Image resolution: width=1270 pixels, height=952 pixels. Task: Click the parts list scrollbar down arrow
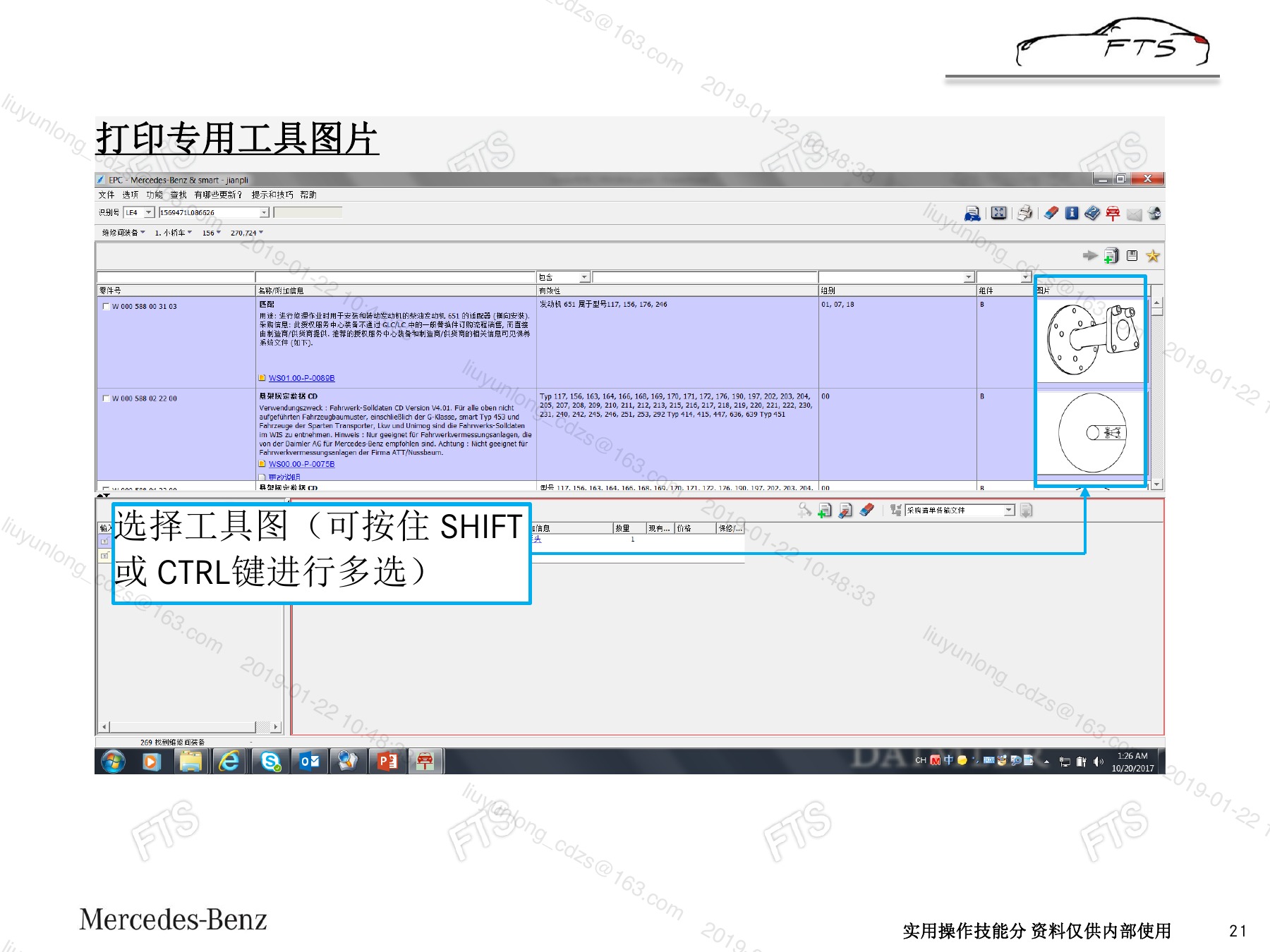[x=1156, y=484]
